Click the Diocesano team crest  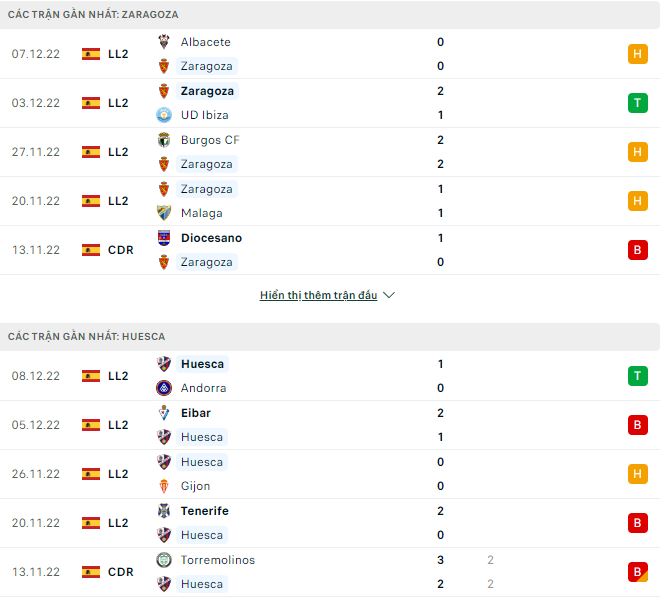(x=164, y=238)
